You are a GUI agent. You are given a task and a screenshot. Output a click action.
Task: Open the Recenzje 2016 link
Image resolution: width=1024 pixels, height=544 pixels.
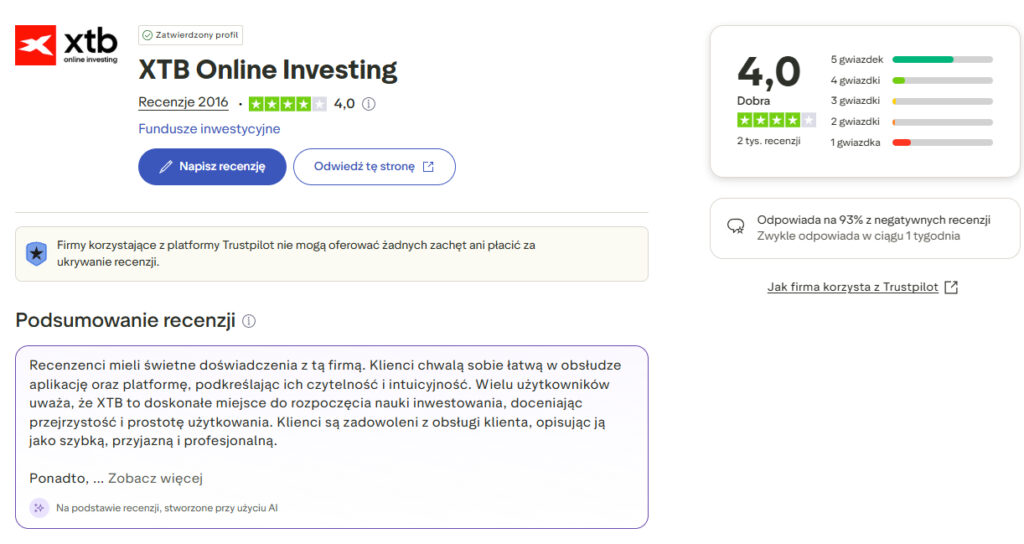(184, 103)
